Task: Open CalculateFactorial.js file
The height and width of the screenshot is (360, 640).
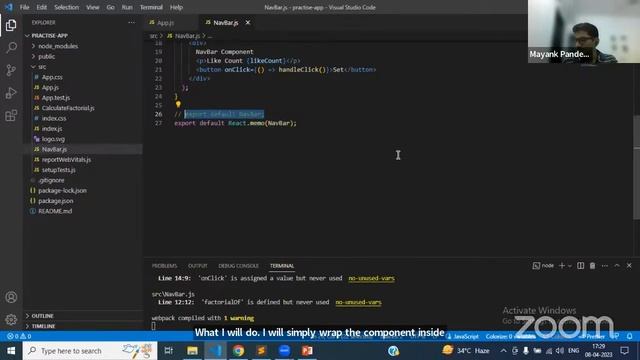Action: pyautogui.click(x=68, y=108)
